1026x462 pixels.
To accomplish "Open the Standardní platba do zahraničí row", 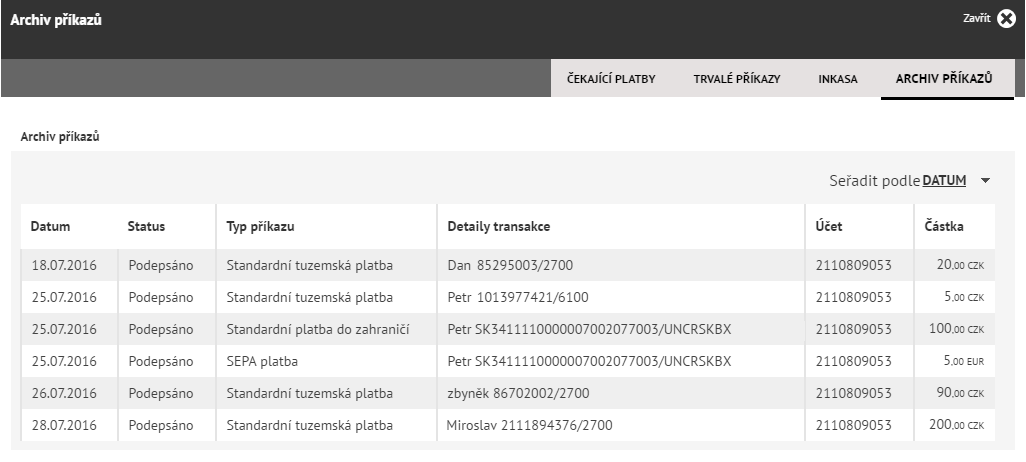I will (508, 329).
